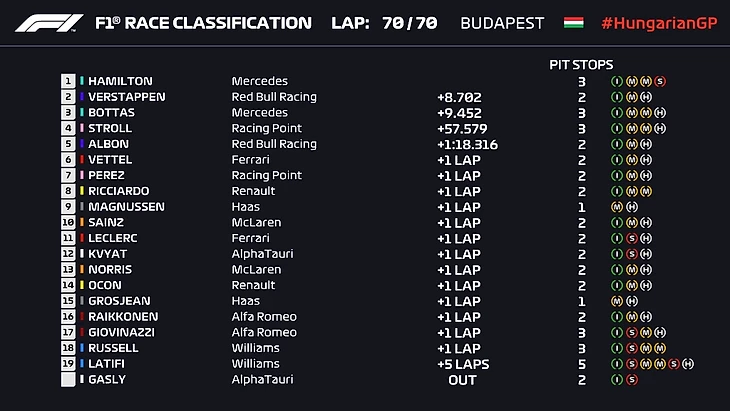Click Grosjean's hard tyre icon
Screen dimensions: 730x411
coord(632,301)
